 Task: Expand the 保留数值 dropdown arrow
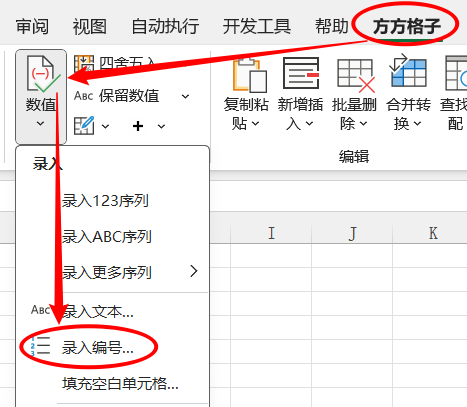click(185, 97)
